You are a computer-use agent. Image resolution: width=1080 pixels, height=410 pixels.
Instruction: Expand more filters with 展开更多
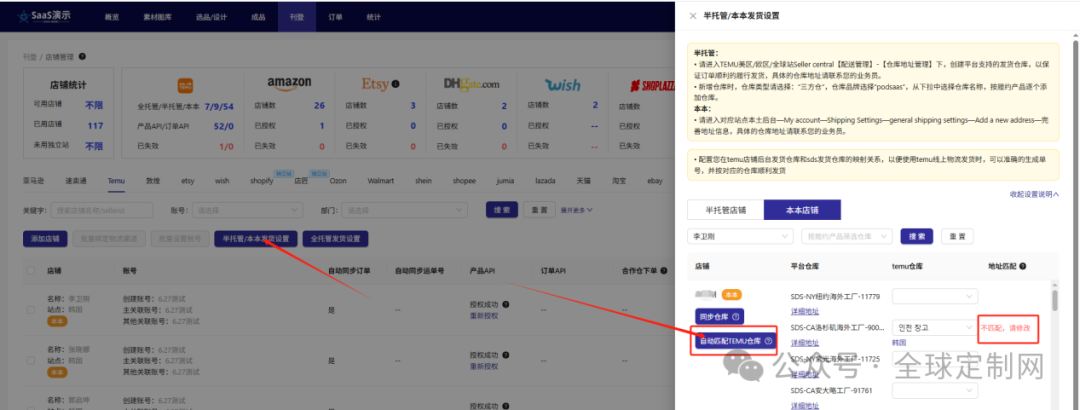click(x=577, y=209)
